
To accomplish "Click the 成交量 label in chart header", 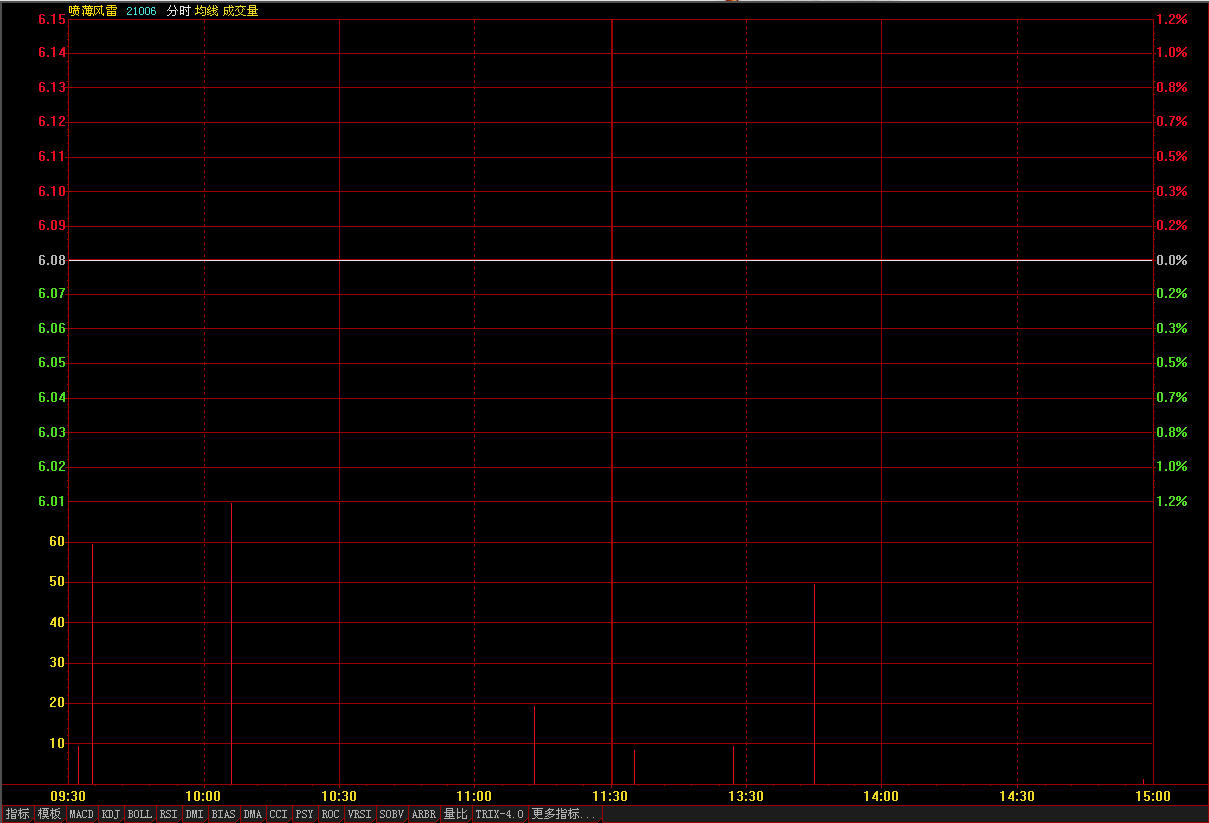I will click(x=241, y=11).
